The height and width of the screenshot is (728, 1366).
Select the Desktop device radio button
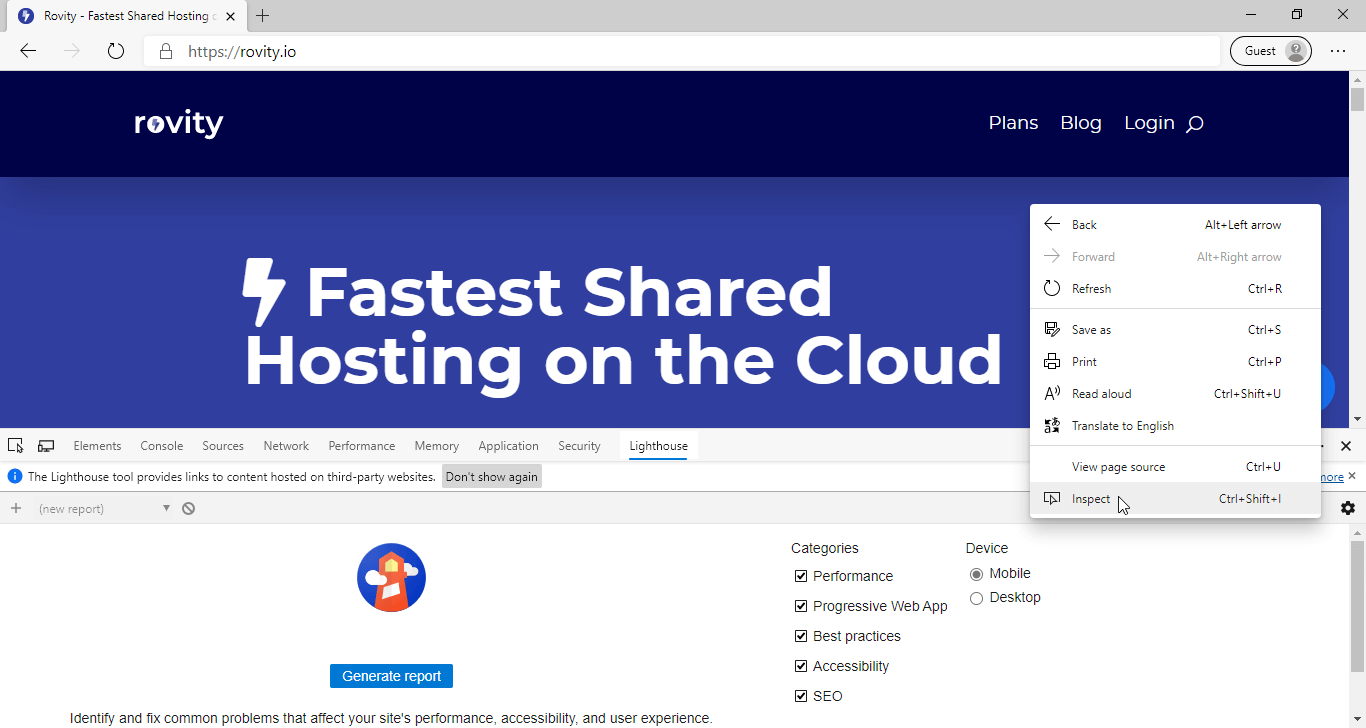click(x=977, y=598)
